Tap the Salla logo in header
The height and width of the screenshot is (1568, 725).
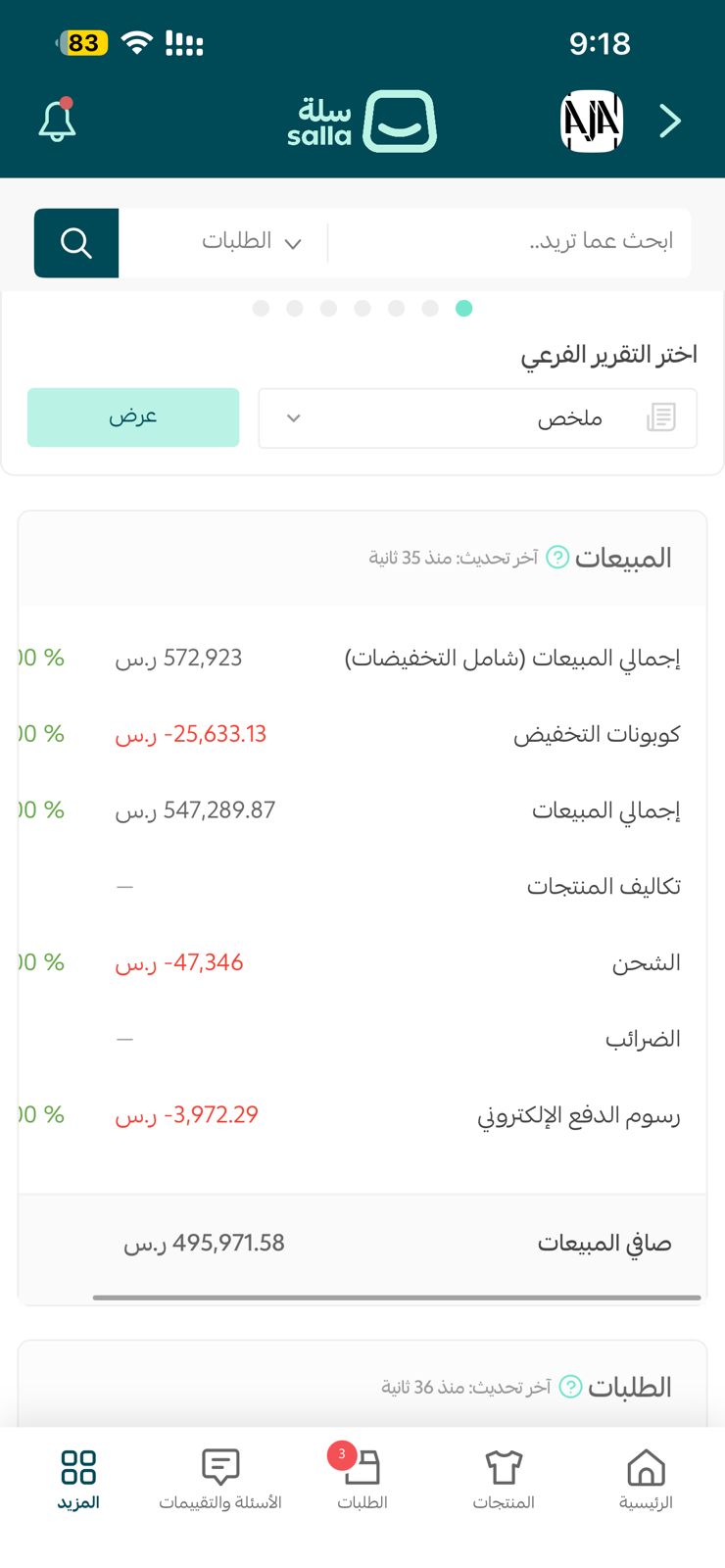(x=362, y=122)
